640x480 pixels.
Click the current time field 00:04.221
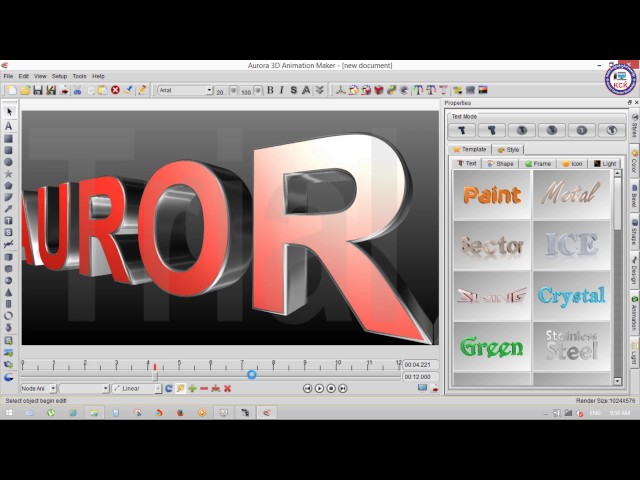tap(421, 364)
